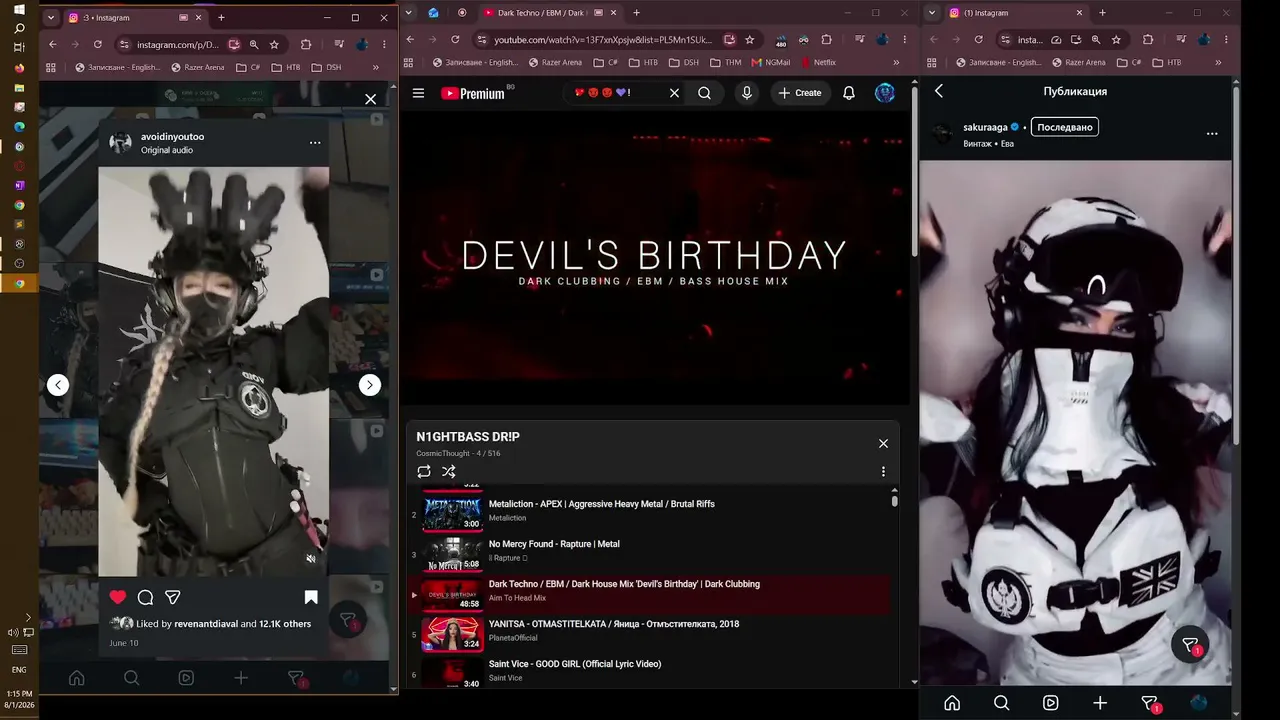Image resolution: width=1280 pixels, height=720 pixels.
Task: Go back from the sakuraaga Публикация page
Action: (x=939, y=91)
